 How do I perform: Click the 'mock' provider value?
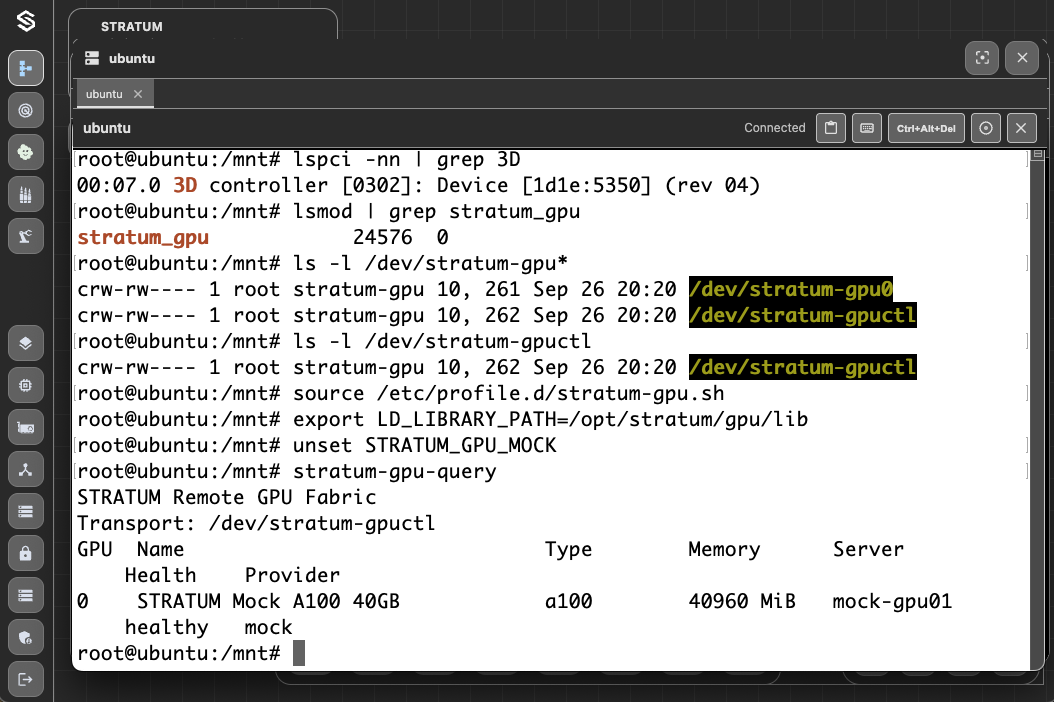pyautogui.click(x=269, y=628)
